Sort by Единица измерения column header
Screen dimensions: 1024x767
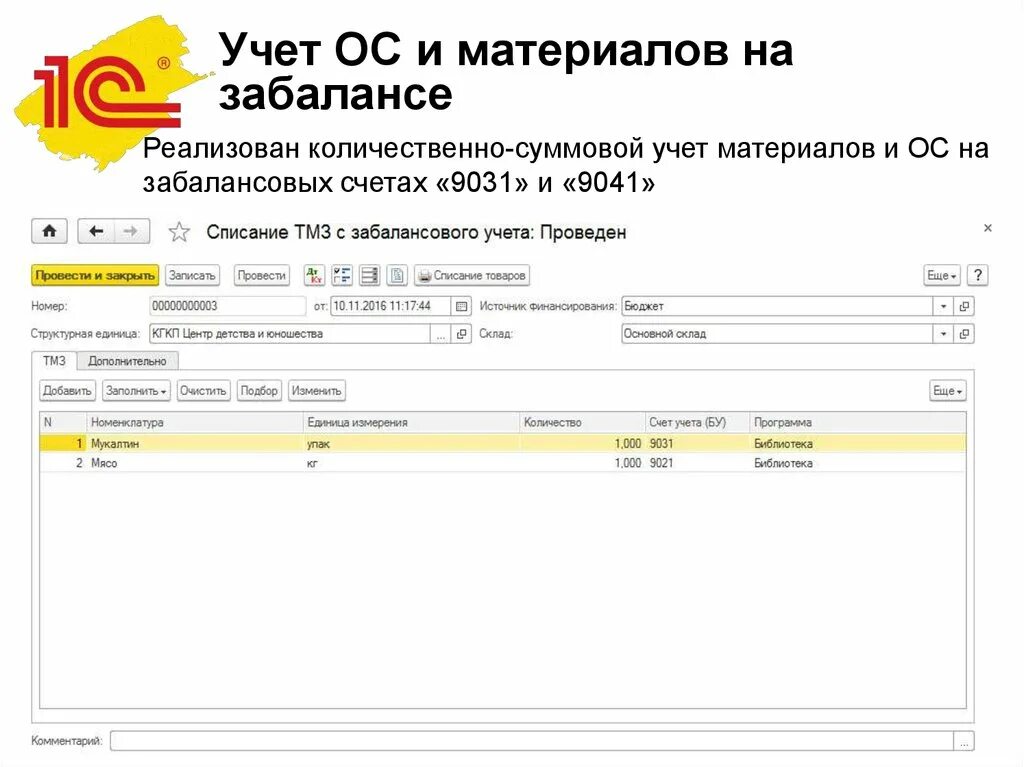pyautogui.click(x=411, y=423)
